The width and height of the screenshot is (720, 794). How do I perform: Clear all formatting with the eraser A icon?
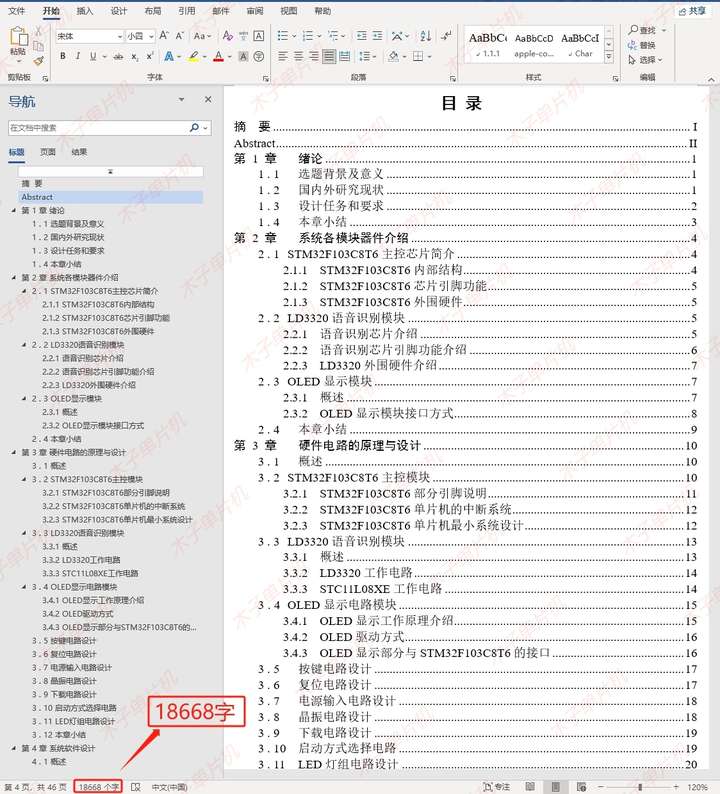click(x=227, y=35)
